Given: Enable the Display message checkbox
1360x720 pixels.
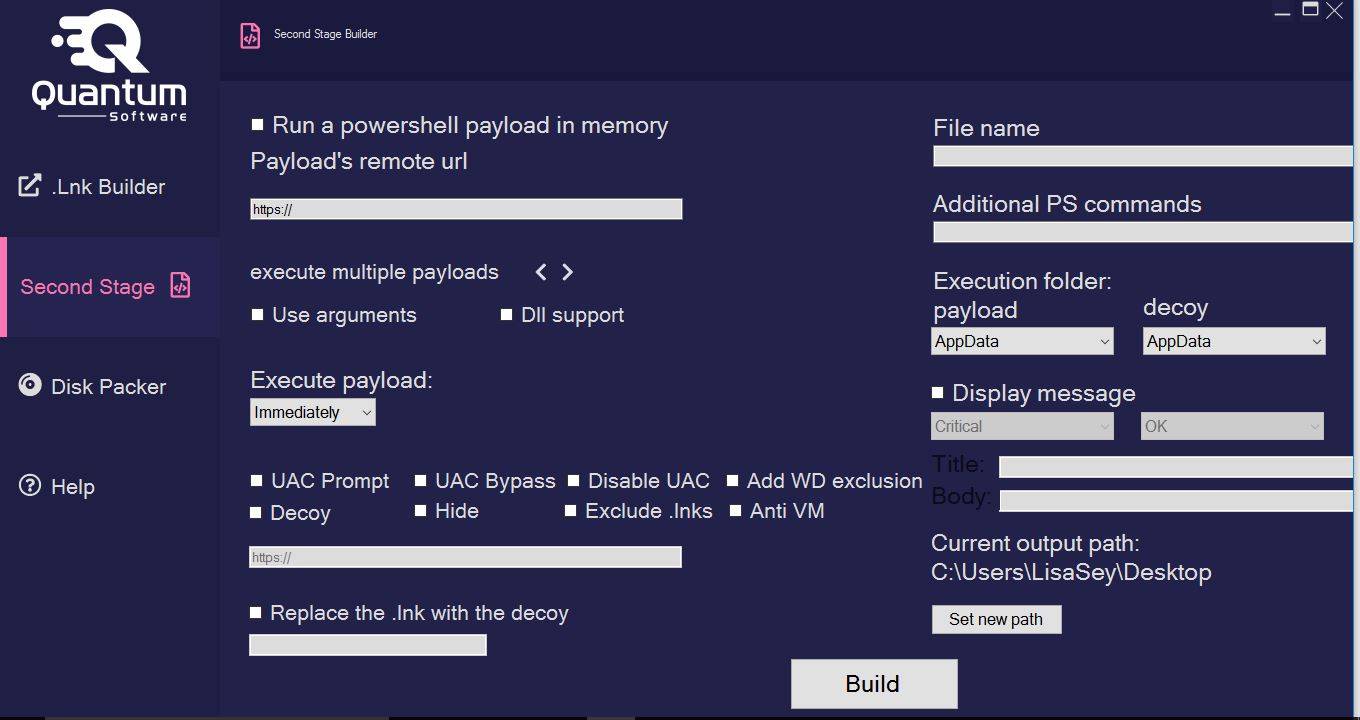Looking at the screenshot, I should pyautogui.click(x=938, y=392).
